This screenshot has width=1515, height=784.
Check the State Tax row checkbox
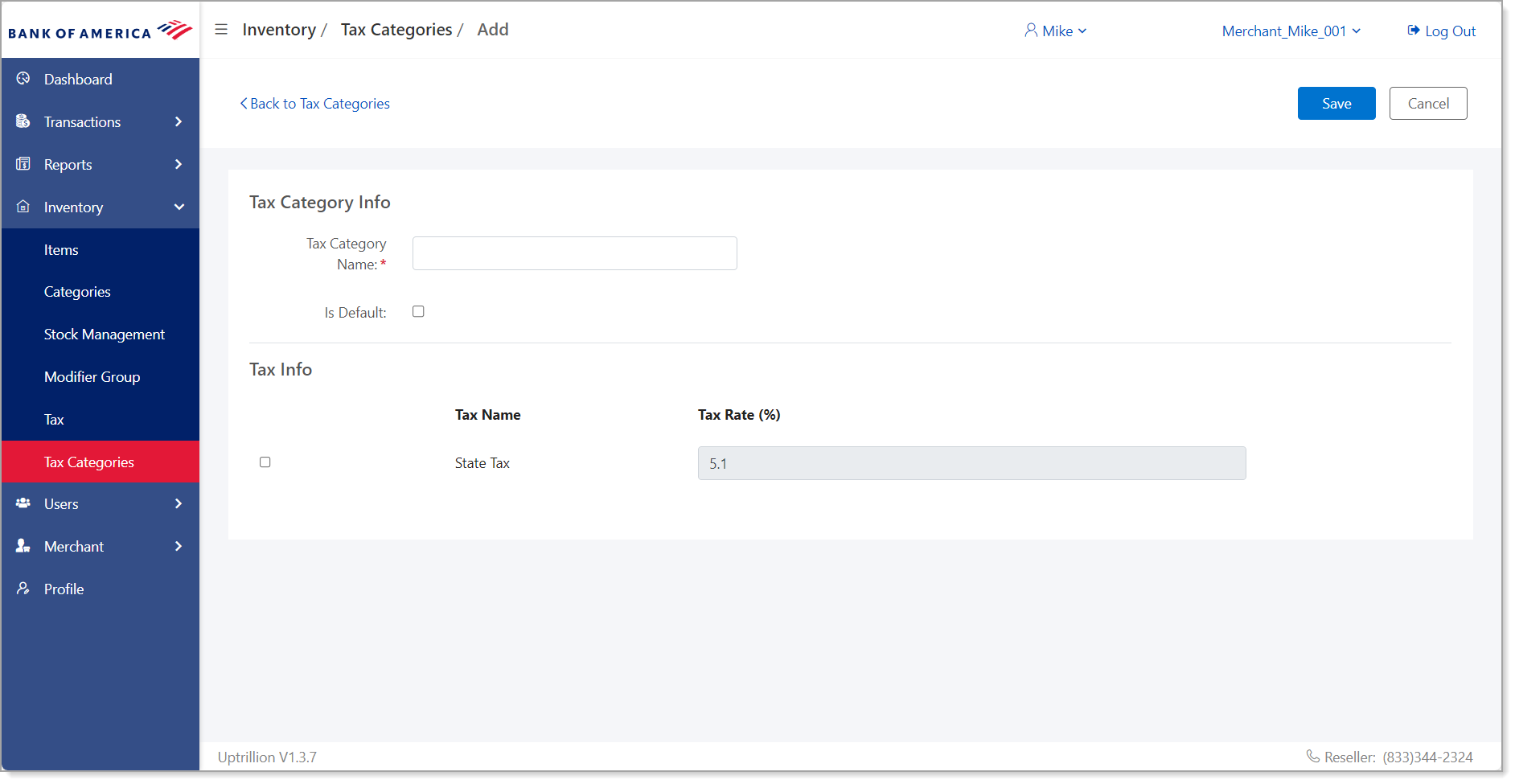[x=265, y=462]
